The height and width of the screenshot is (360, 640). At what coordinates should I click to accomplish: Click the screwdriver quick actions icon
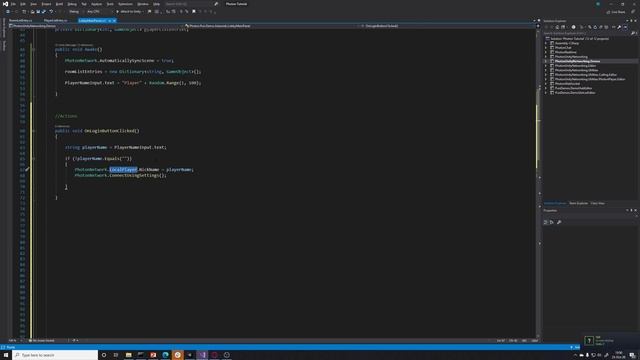27,169
